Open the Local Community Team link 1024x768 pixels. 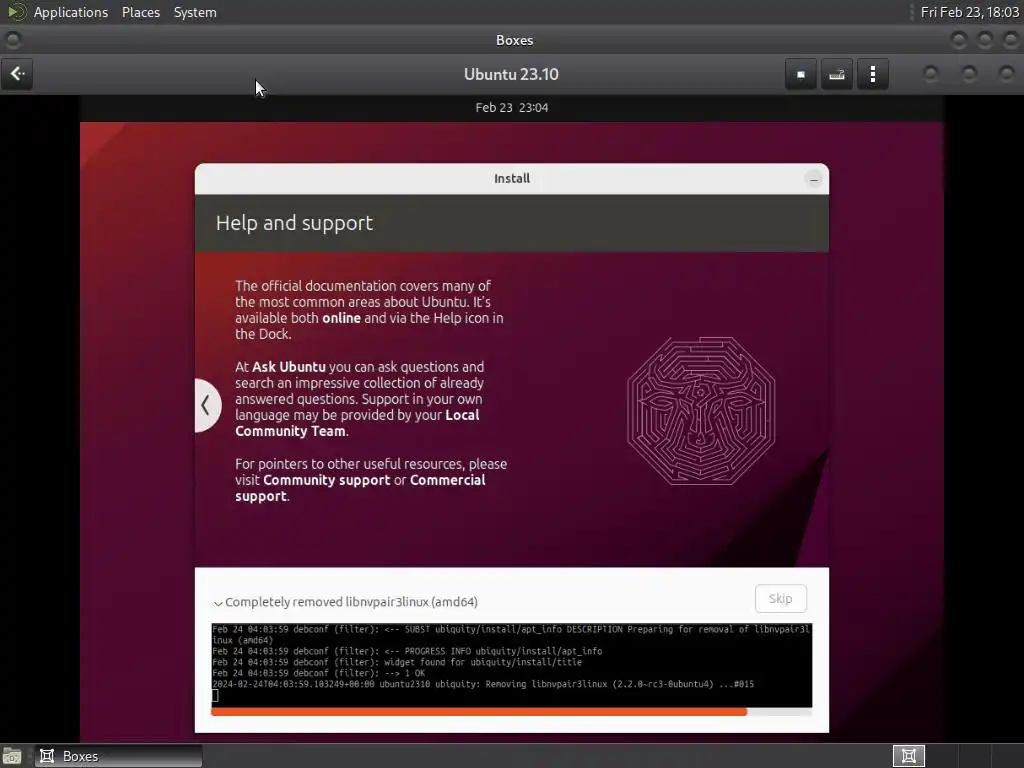point(357,423)
